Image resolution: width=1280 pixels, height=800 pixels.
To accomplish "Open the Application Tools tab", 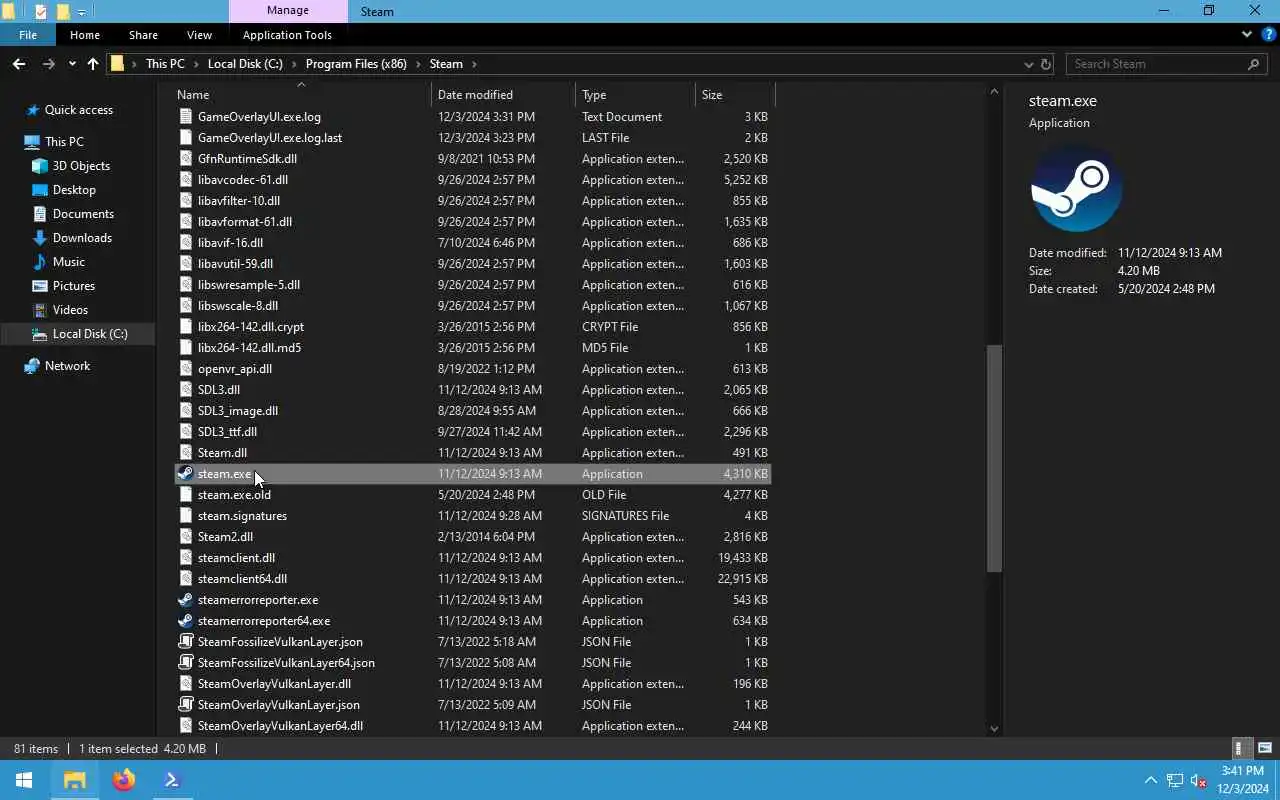I will coord(288,35).
